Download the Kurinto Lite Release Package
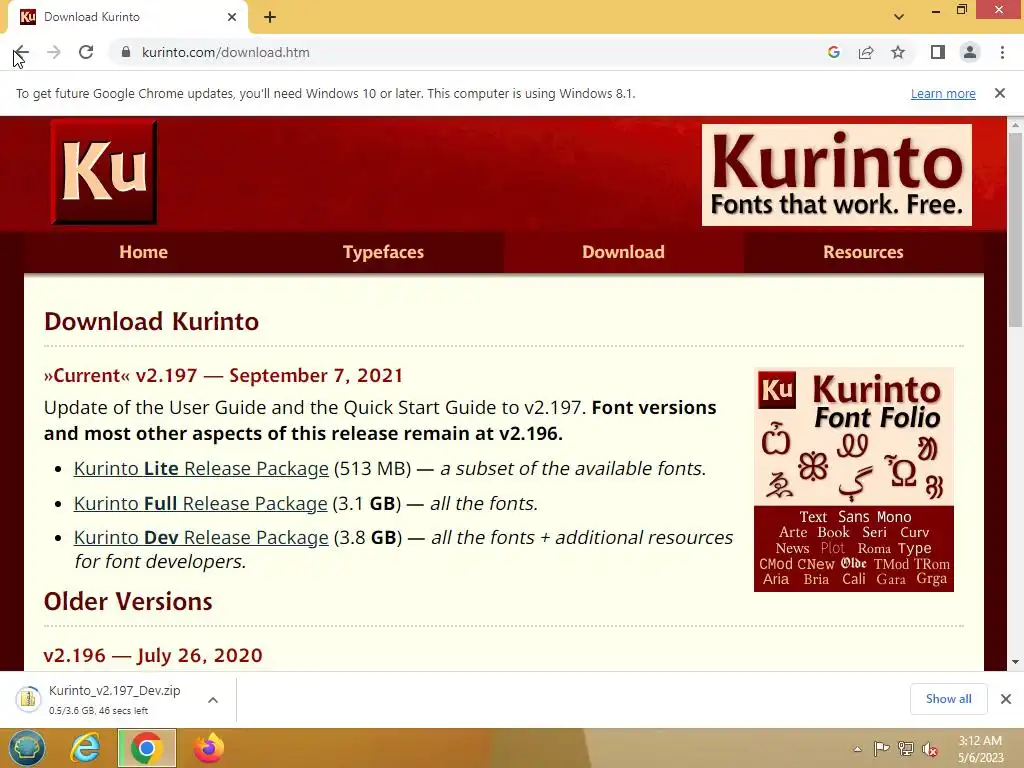 (x=201, y=468)
